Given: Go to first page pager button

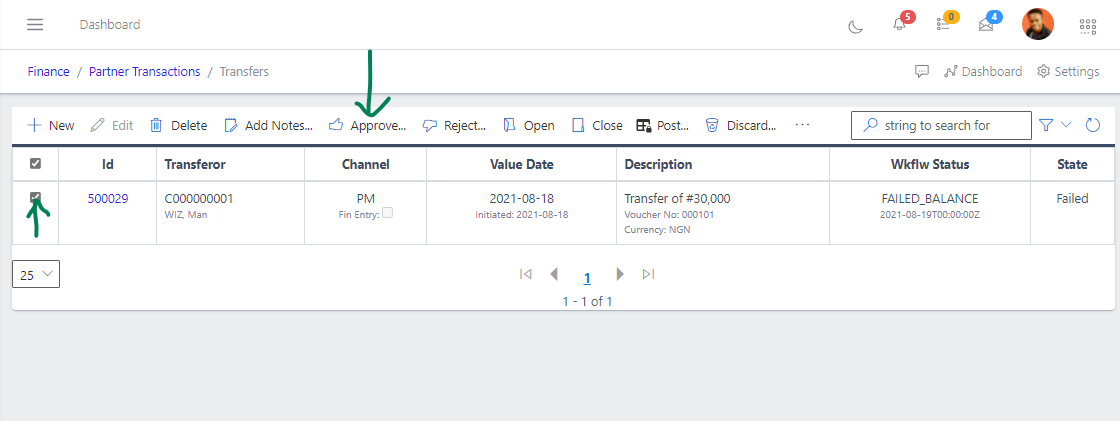Looking at the screenshot, I should 526,274.
